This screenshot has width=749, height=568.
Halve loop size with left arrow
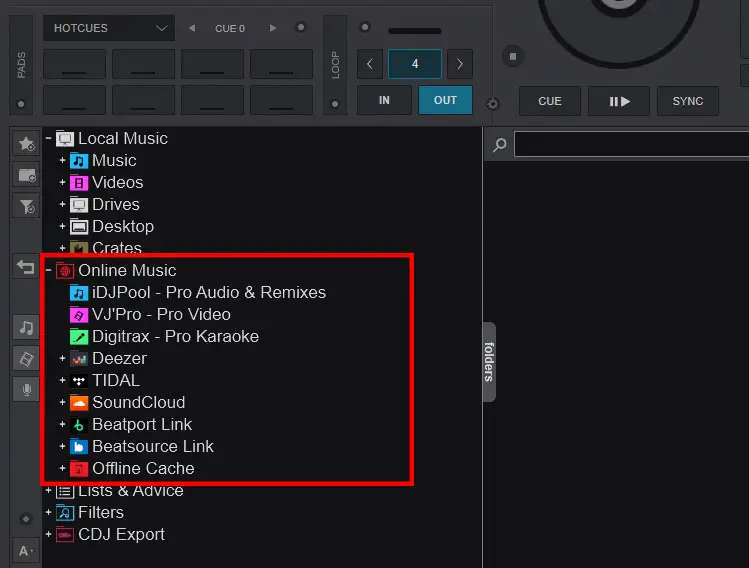pos(370,64)
